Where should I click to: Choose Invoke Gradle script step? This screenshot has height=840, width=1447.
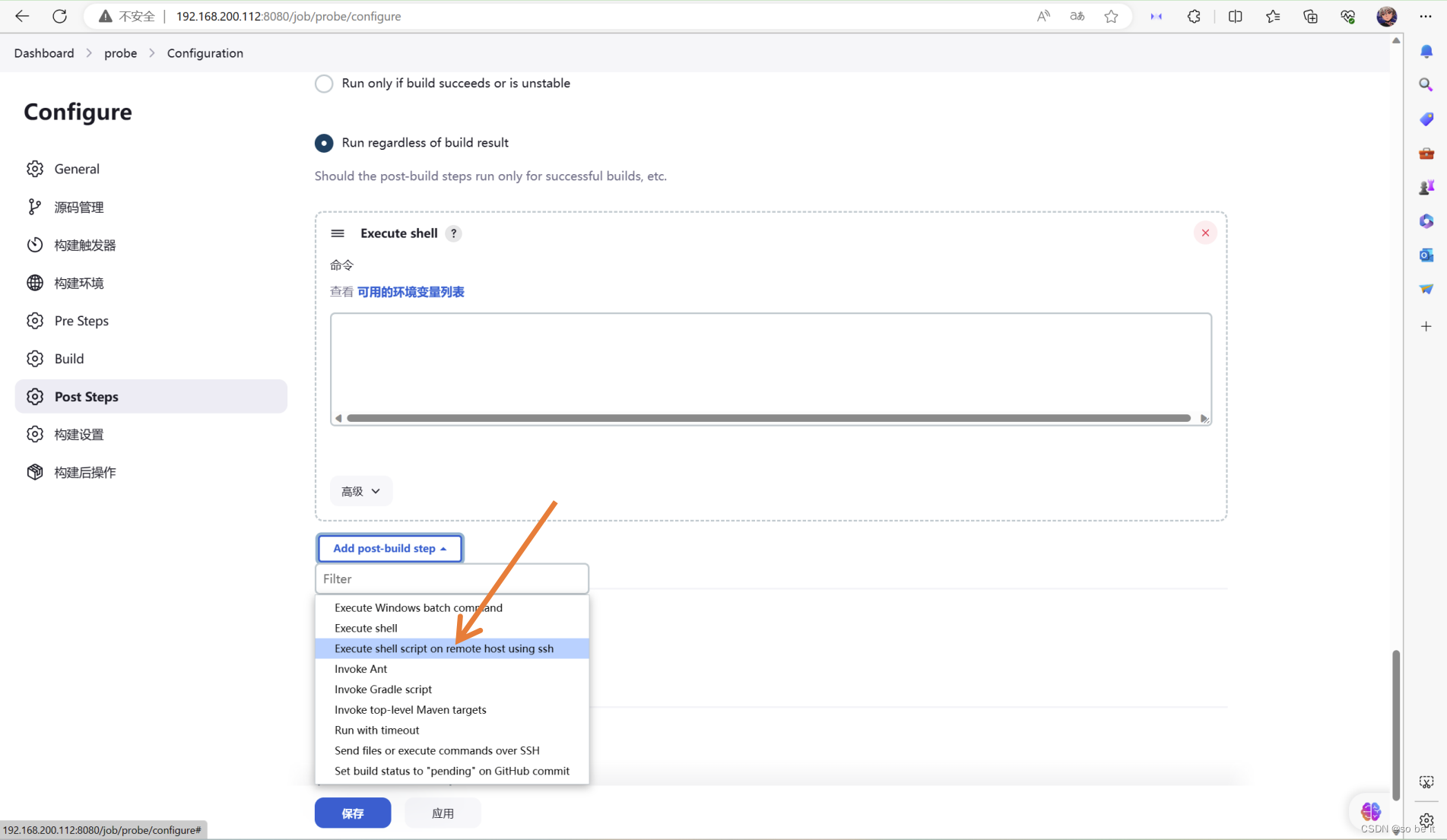[452, 689]
